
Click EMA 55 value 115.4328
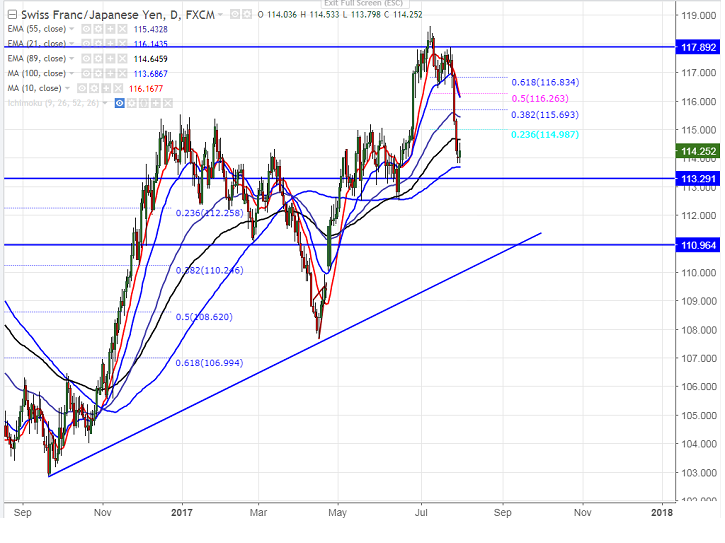click(x=151, y=29)
